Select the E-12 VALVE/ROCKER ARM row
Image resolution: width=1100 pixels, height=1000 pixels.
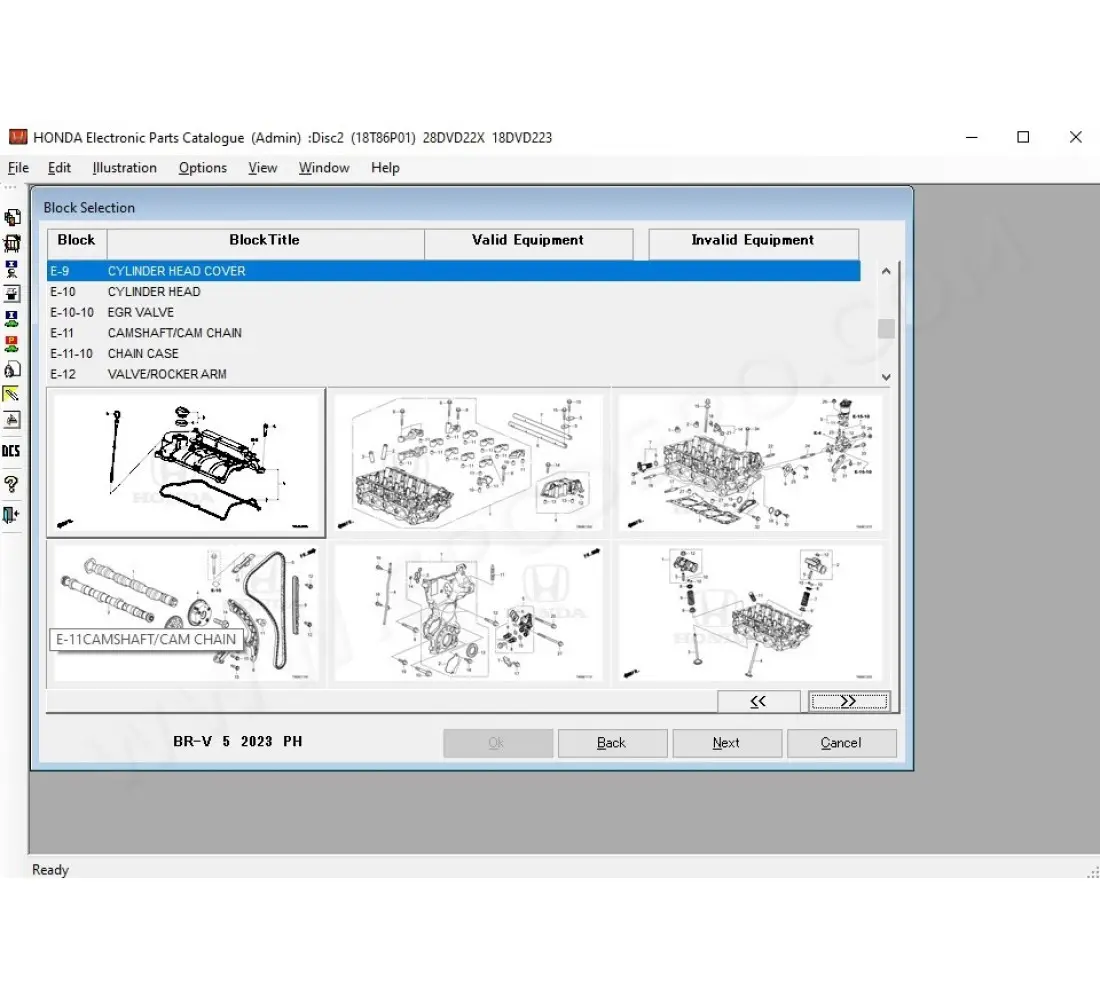(453, 375)
